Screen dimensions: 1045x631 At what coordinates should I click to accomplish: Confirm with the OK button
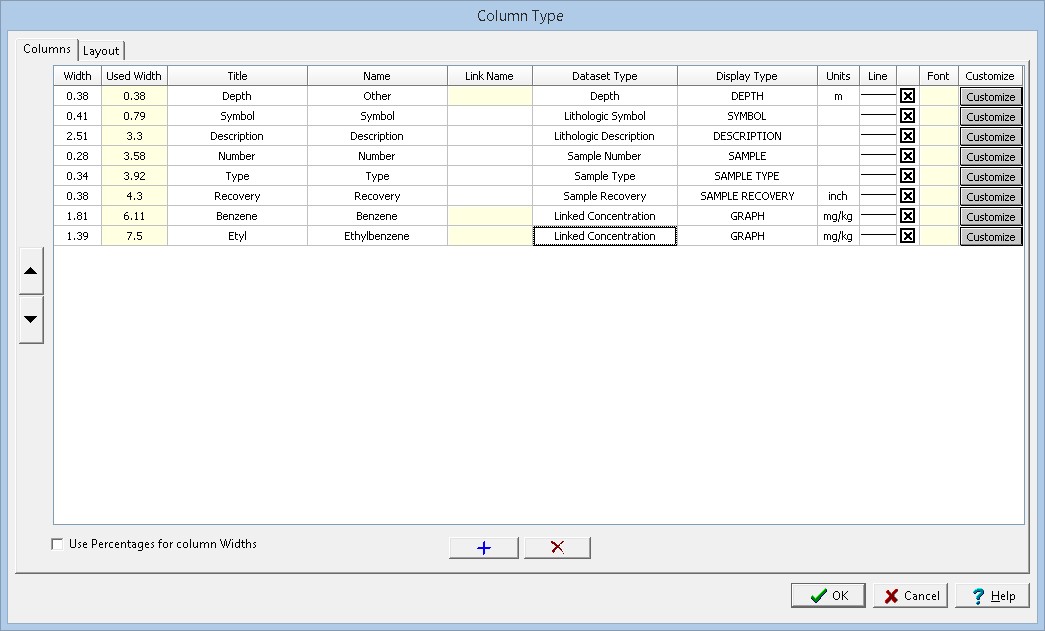[x=828, y=596]
